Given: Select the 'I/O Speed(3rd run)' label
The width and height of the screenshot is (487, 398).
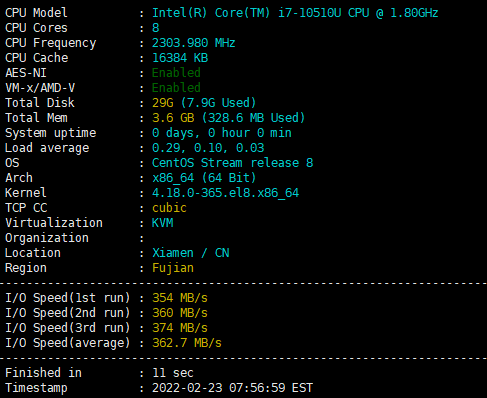Looking at the screenshot, I should point(68,328).
